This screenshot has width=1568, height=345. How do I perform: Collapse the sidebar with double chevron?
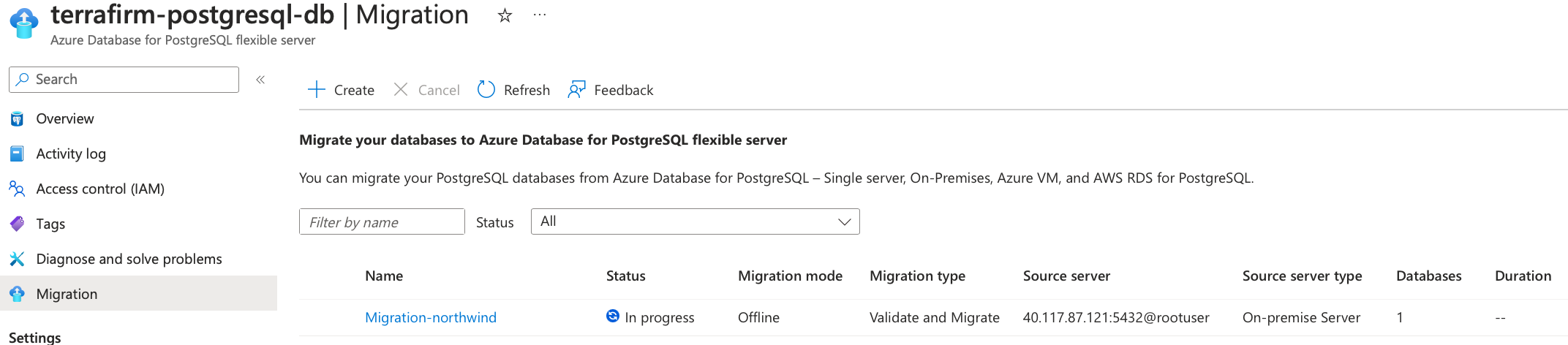coord(260,80)
